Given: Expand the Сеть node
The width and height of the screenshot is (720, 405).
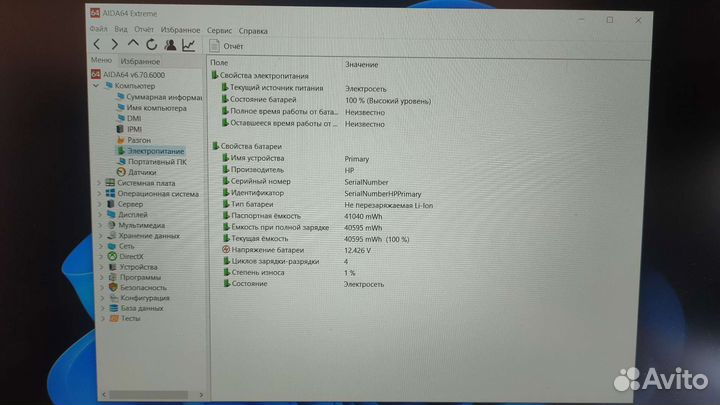Looking at the screenshot, I should (101, 246).
